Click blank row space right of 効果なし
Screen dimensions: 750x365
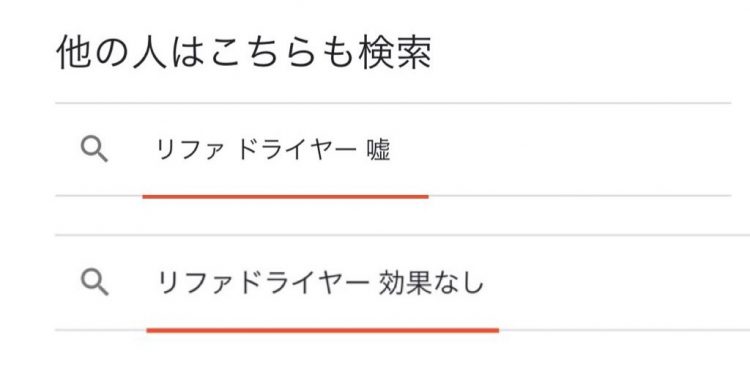[x=617, y=283]
